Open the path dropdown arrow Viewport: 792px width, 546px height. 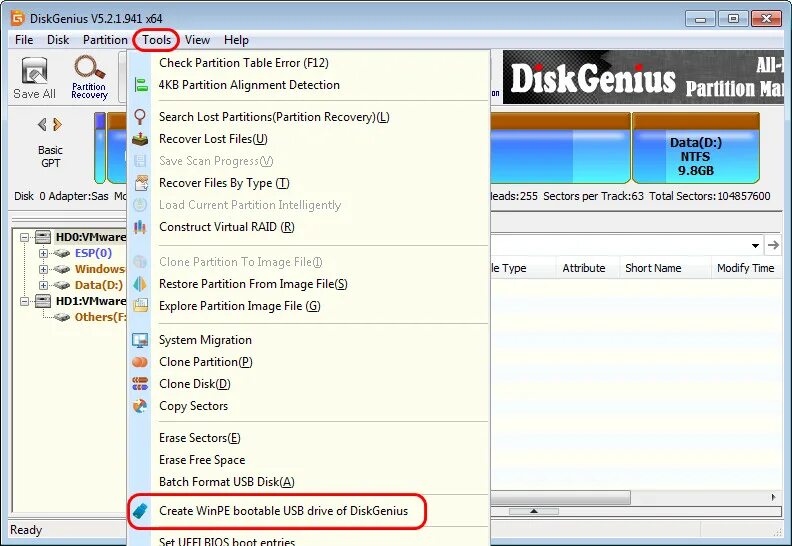pos(755,245)
